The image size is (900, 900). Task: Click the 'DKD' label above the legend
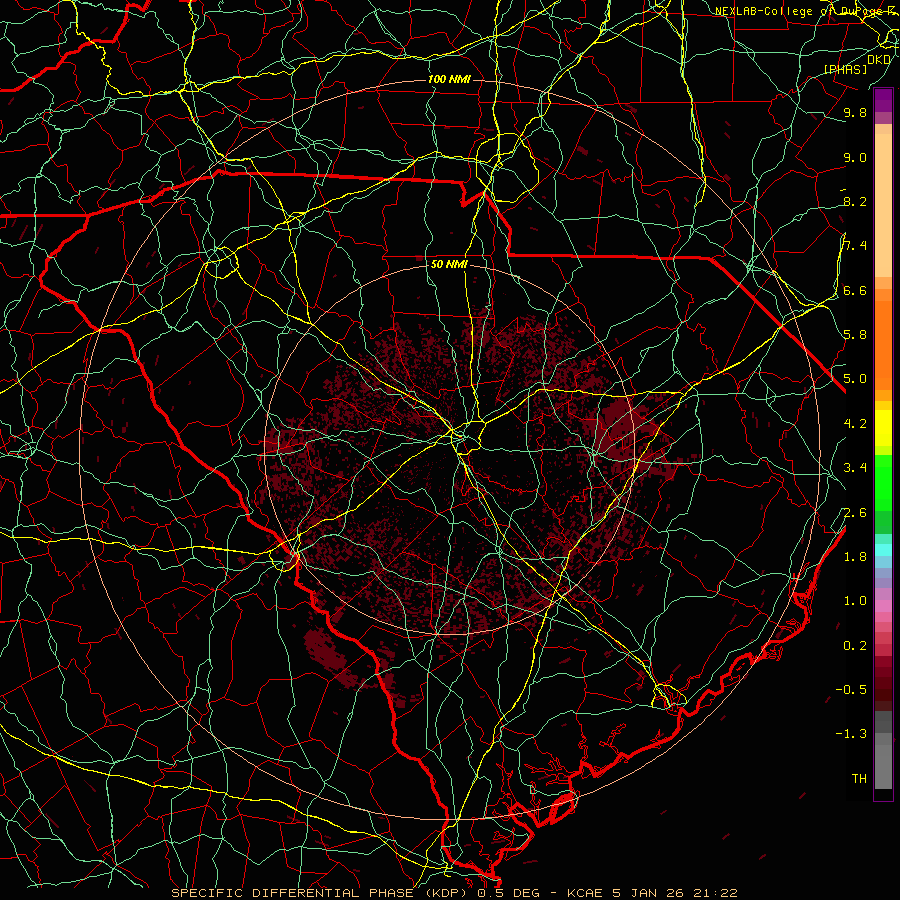[x=879, y=59]
